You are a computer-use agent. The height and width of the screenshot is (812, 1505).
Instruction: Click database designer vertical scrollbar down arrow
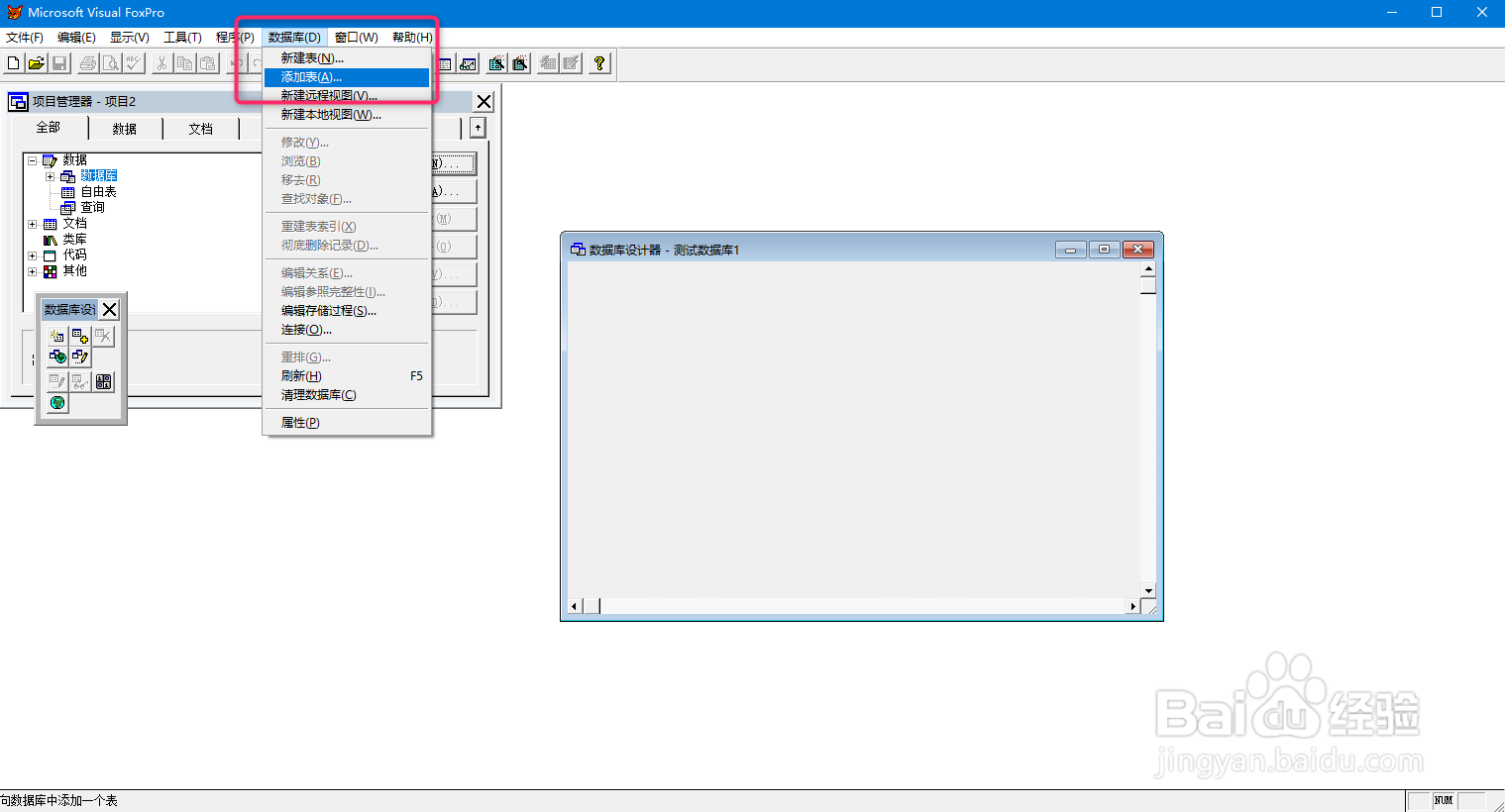[1148, 591]
